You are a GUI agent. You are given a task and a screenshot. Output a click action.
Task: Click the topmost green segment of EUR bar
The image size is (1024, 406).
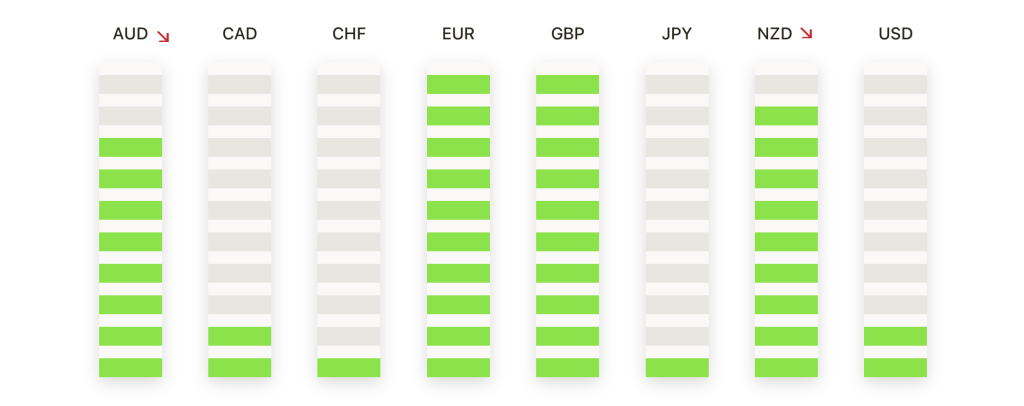pos(458,84)
